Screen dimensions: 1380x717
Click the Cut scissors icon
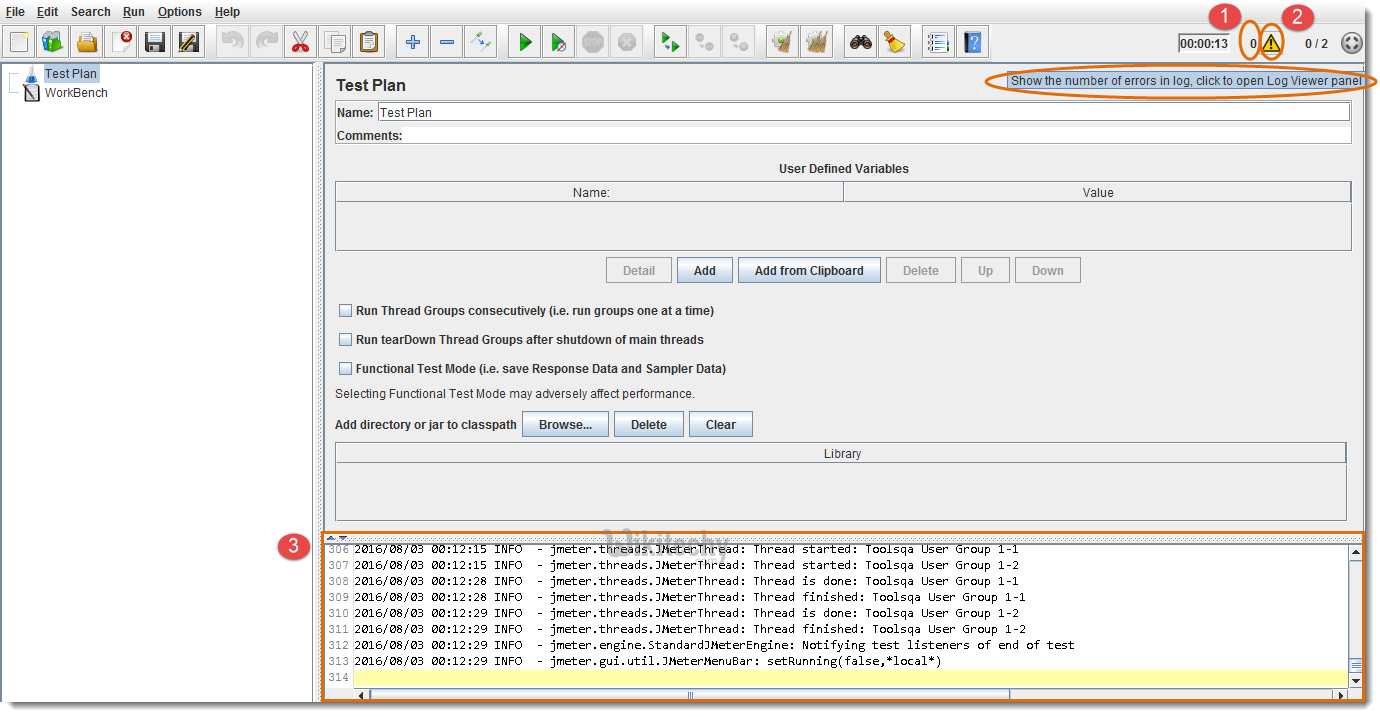coord(299,42)
